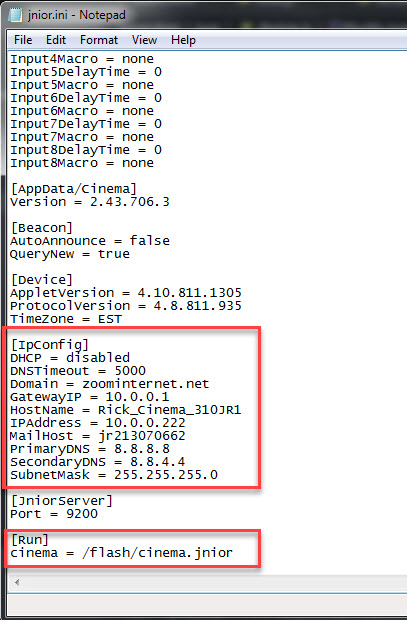Click the IPAddress = 10.0.0.222 line

98,423
